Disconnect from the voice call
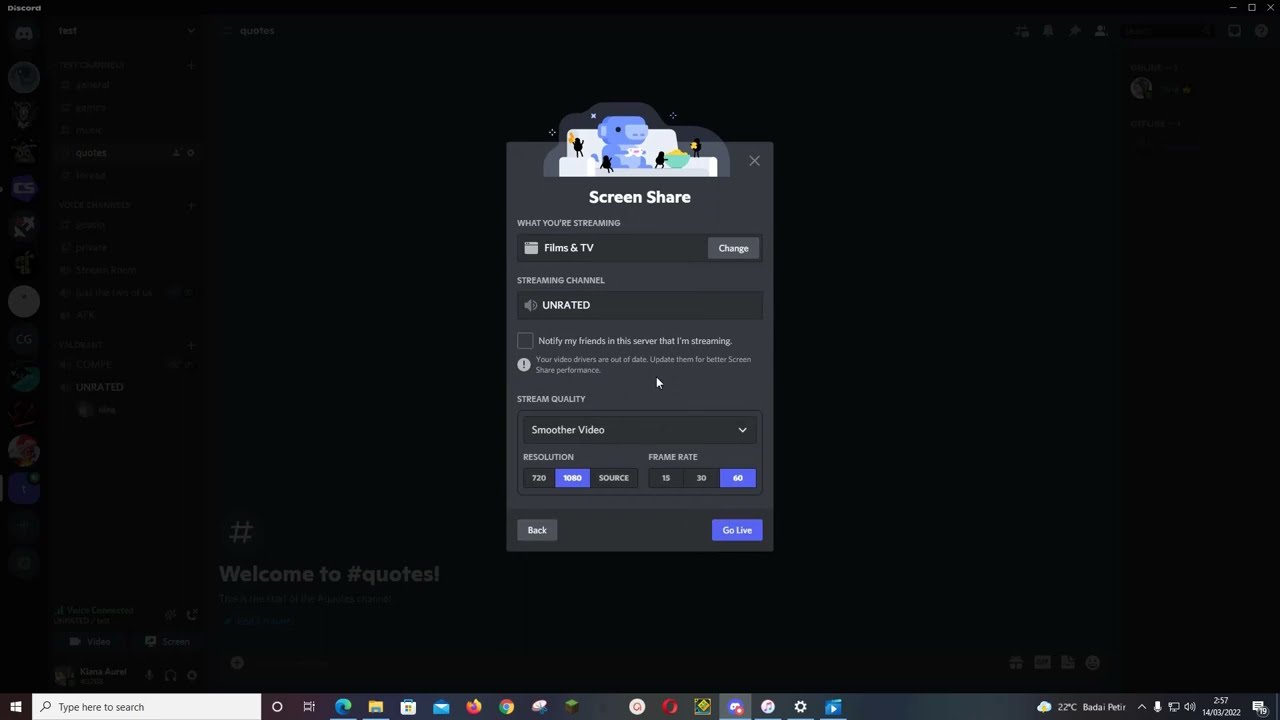Viewport: 1280px width, 720px height. click(192, 615)
